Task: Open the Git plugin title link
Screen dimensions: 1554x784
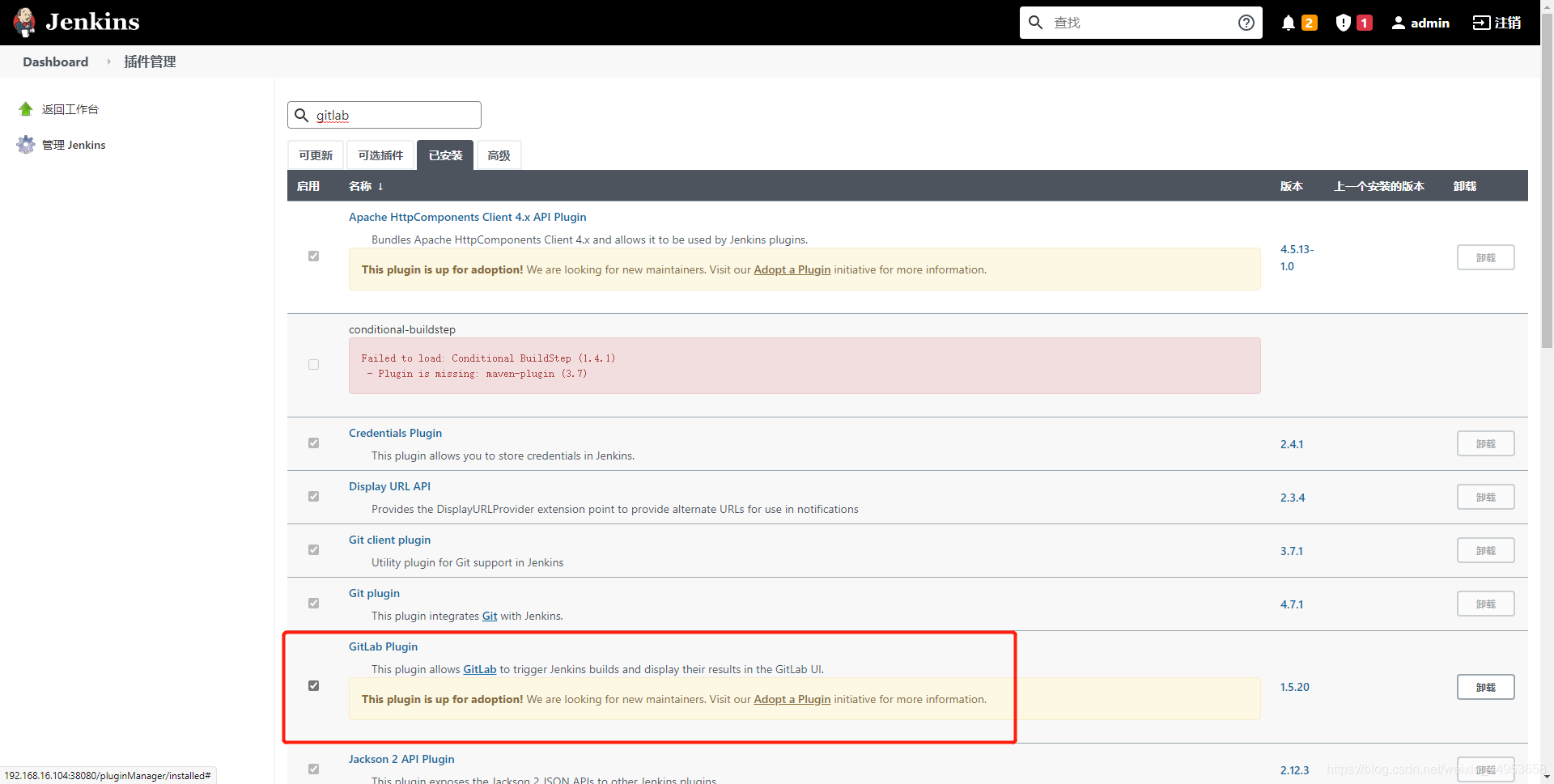Action: tap(374, 593)
